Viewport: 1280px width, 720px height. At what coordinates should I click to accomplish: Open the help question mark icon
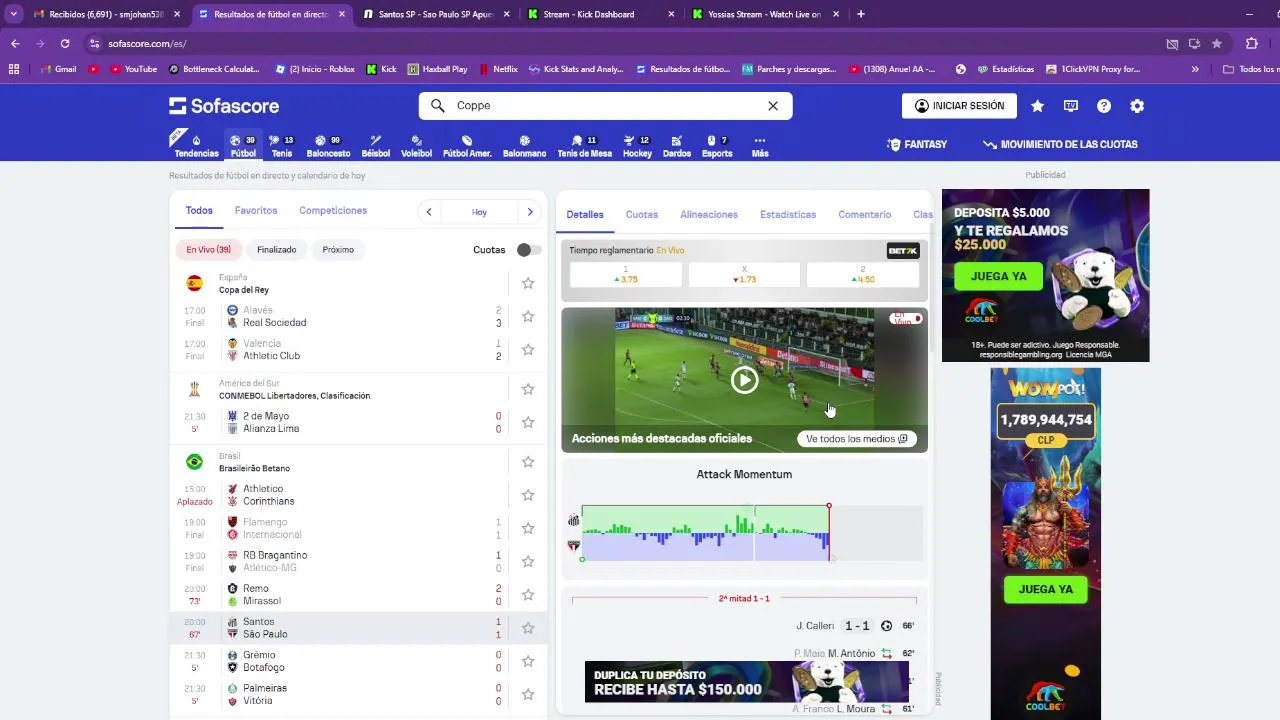1104,106
